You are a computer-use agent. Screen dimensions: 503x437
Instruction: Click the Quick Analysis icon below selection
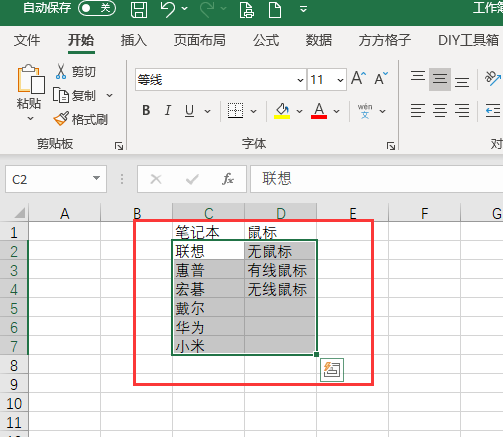click(x=332, y=370)
